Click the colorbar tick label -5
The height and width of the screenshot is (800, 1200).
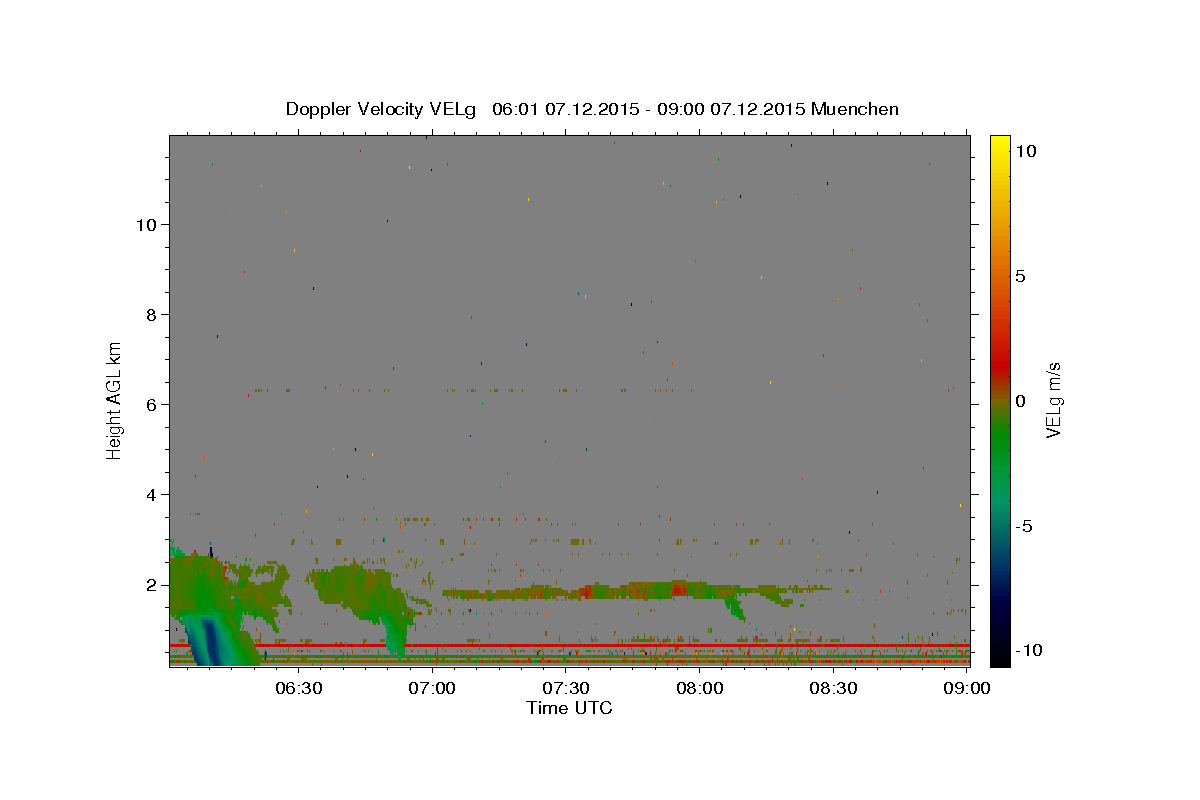(1023, 526)
